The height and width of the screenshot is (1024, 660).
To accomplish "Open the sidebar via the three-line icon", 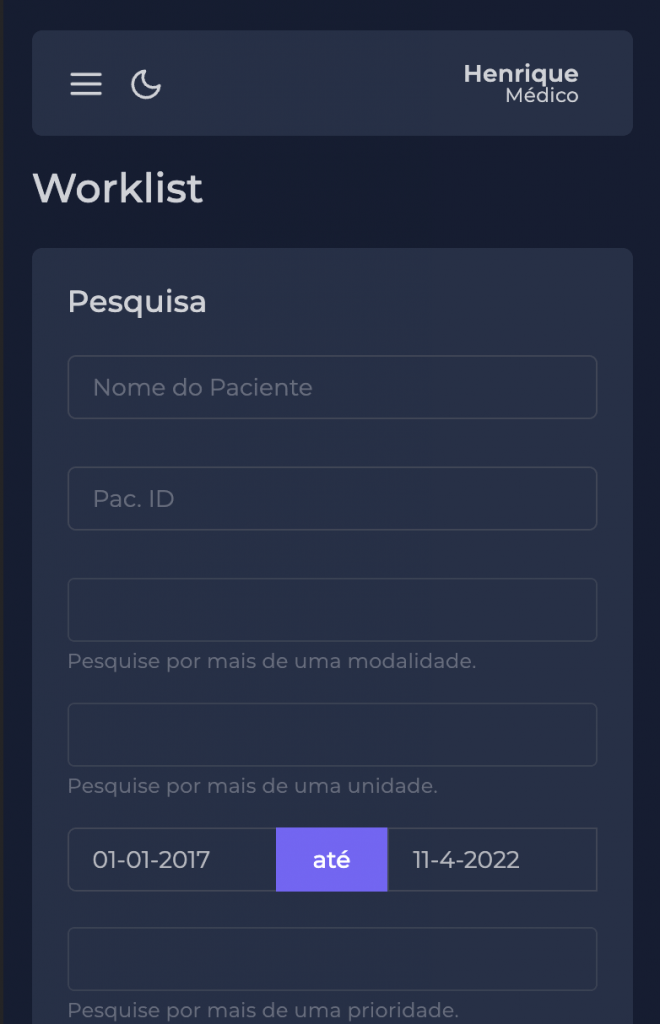I will (x=86, y=84).
